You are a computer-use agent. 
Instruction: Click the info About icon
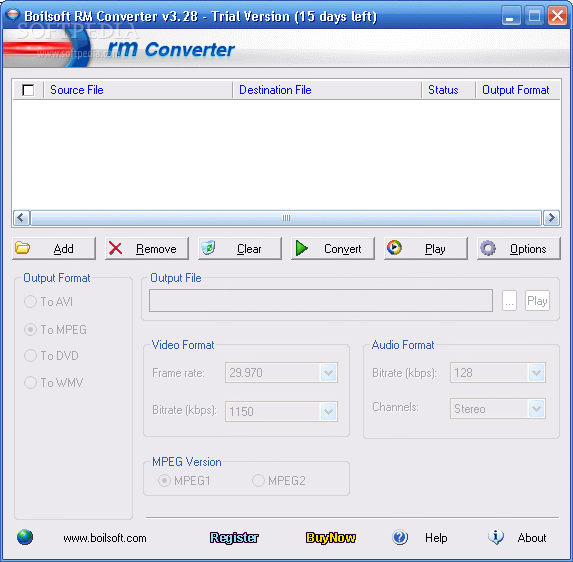496,537
